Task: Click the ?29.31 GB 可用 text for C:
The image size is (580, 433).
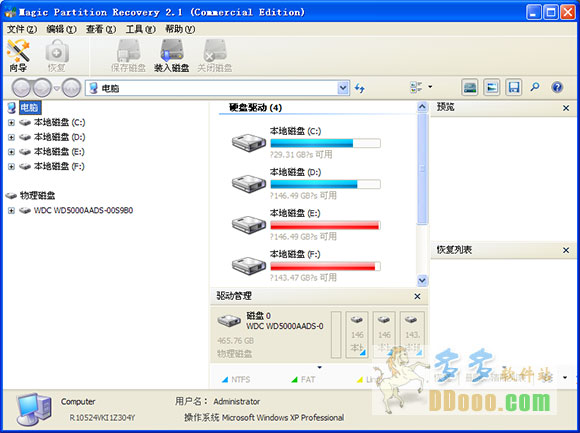Action: [x=301, y=155]
